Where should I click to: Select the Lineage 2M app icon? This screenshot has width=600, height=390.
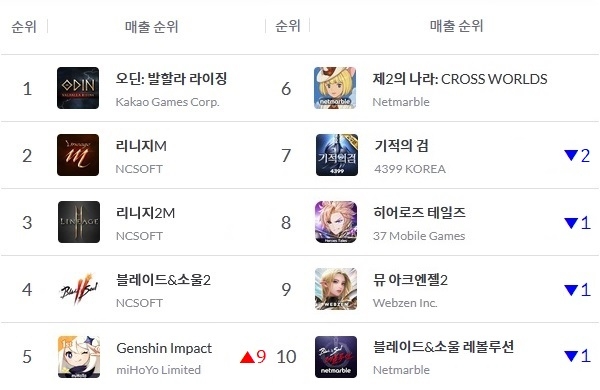(x=79, y=222)
